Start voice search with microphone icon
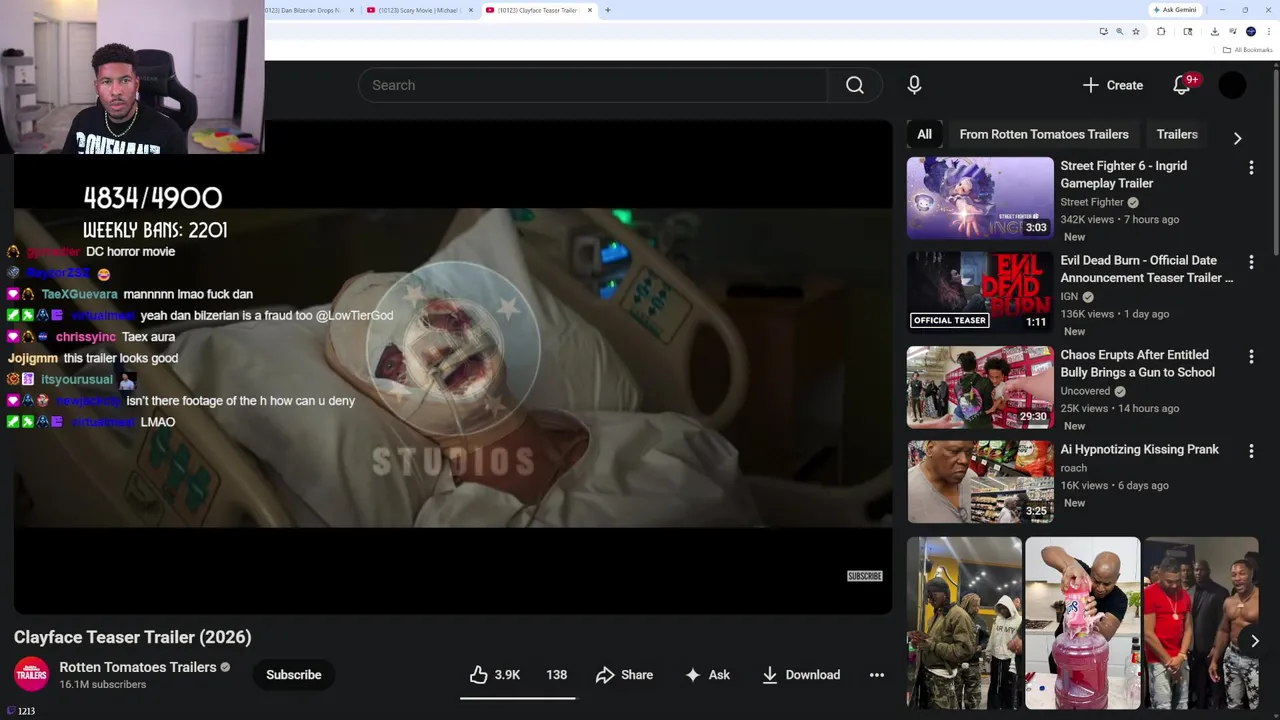 tap(914, 85)
